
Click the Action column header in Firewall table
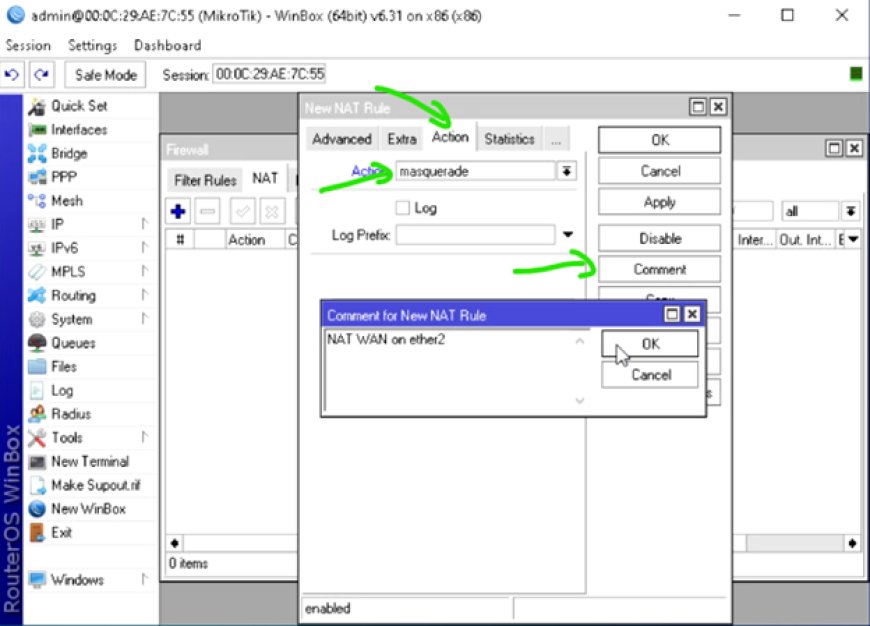[x=255, y=240]
